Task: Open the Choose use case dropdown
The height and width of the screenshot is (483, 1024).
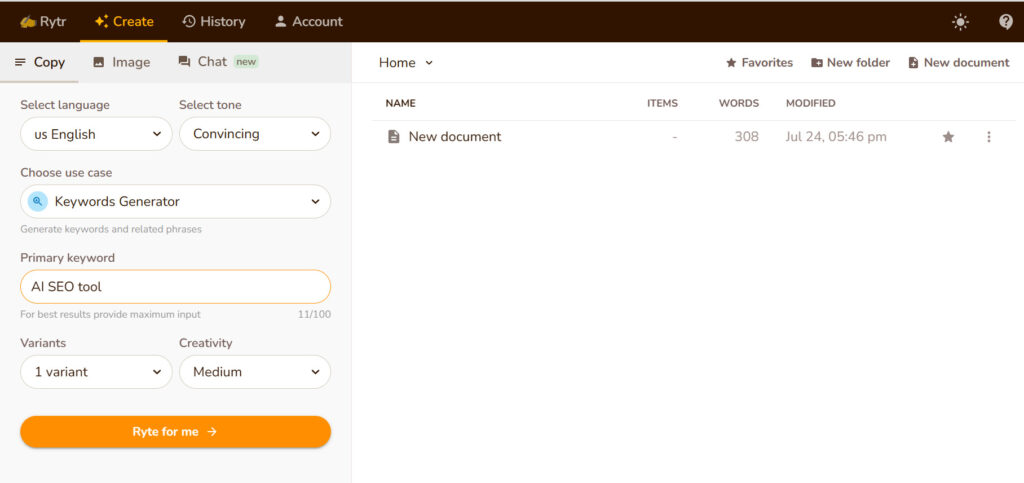Action: tap(175, 202)
